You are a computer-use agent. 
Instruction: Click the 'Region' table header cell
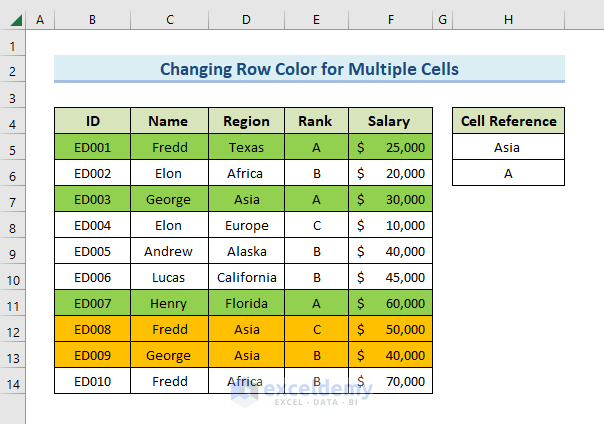(x=246, y=121)
